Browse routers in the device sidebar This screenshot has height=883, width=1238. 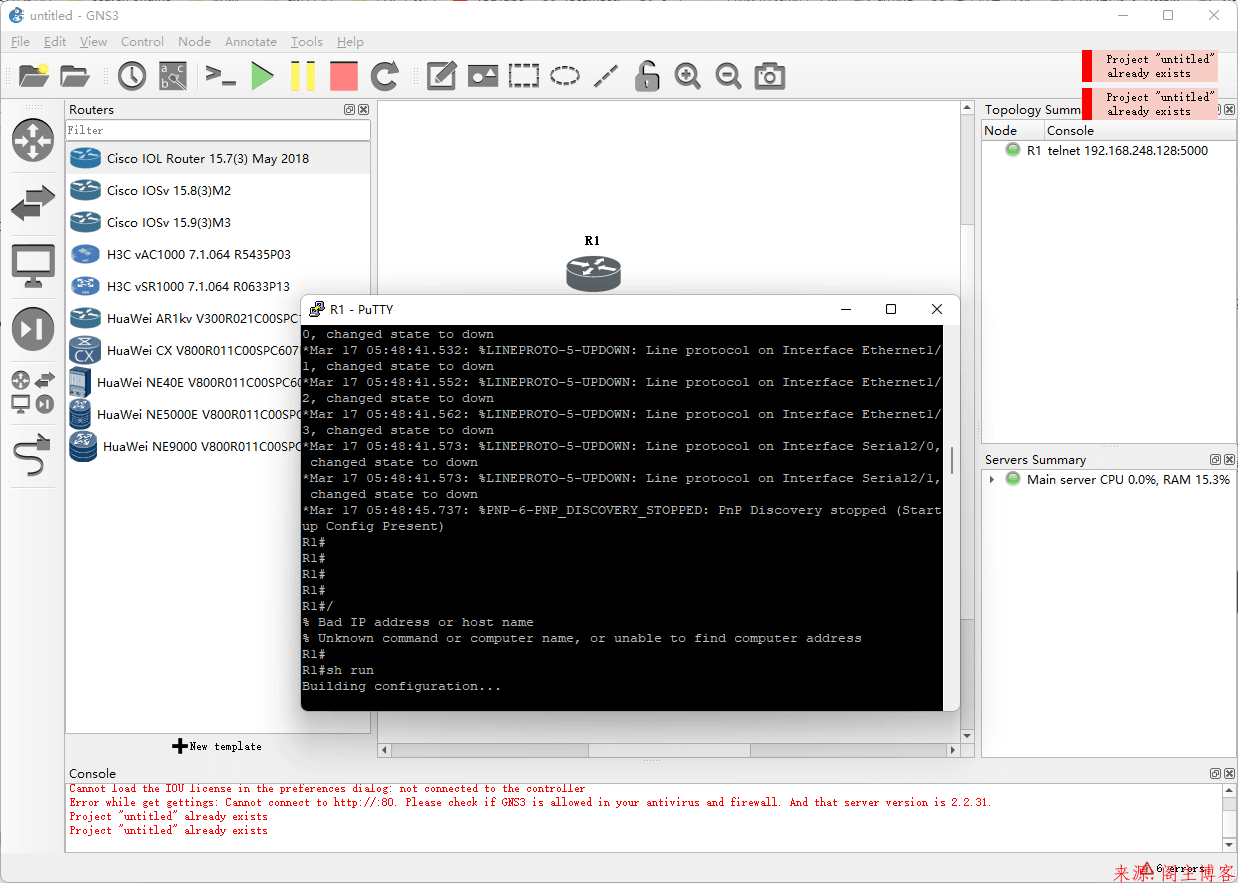pos(33,140)
